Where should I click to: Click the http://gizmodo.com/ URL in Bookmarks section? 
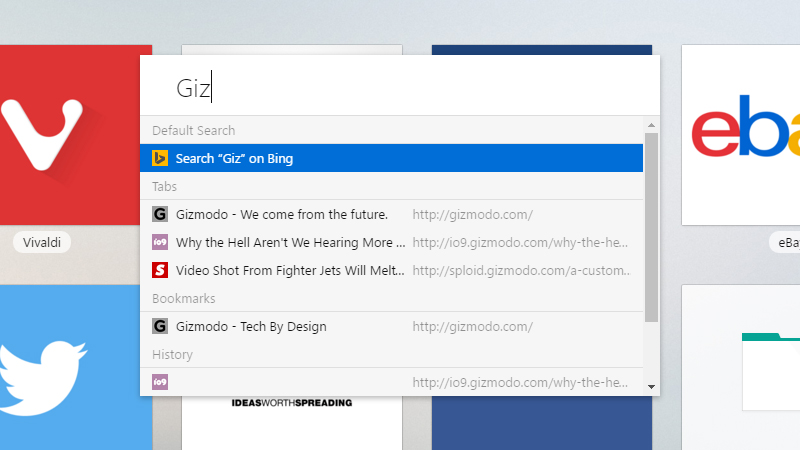472,327
